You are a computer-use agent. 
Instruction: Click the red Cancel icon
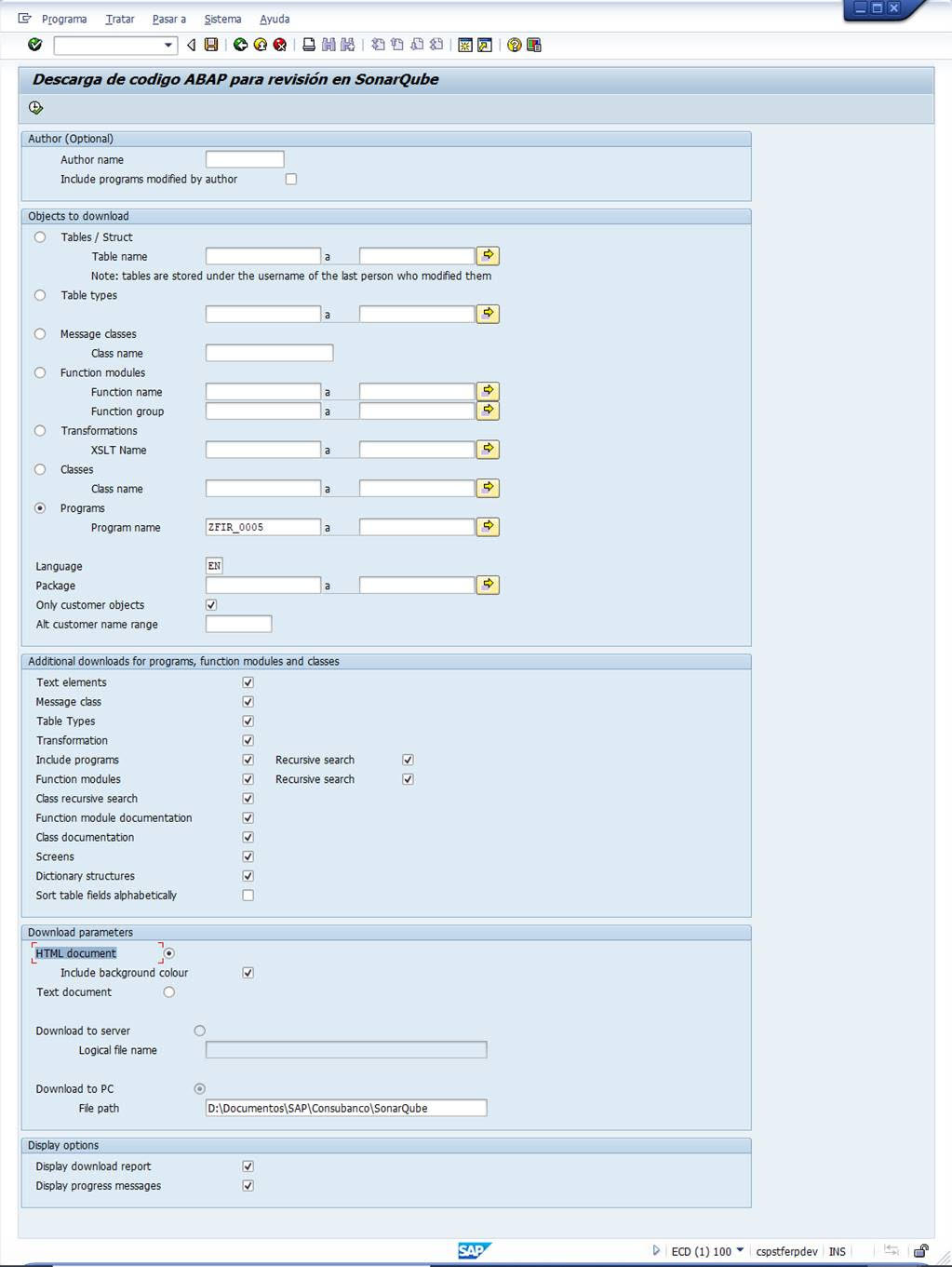click(279, 45)
